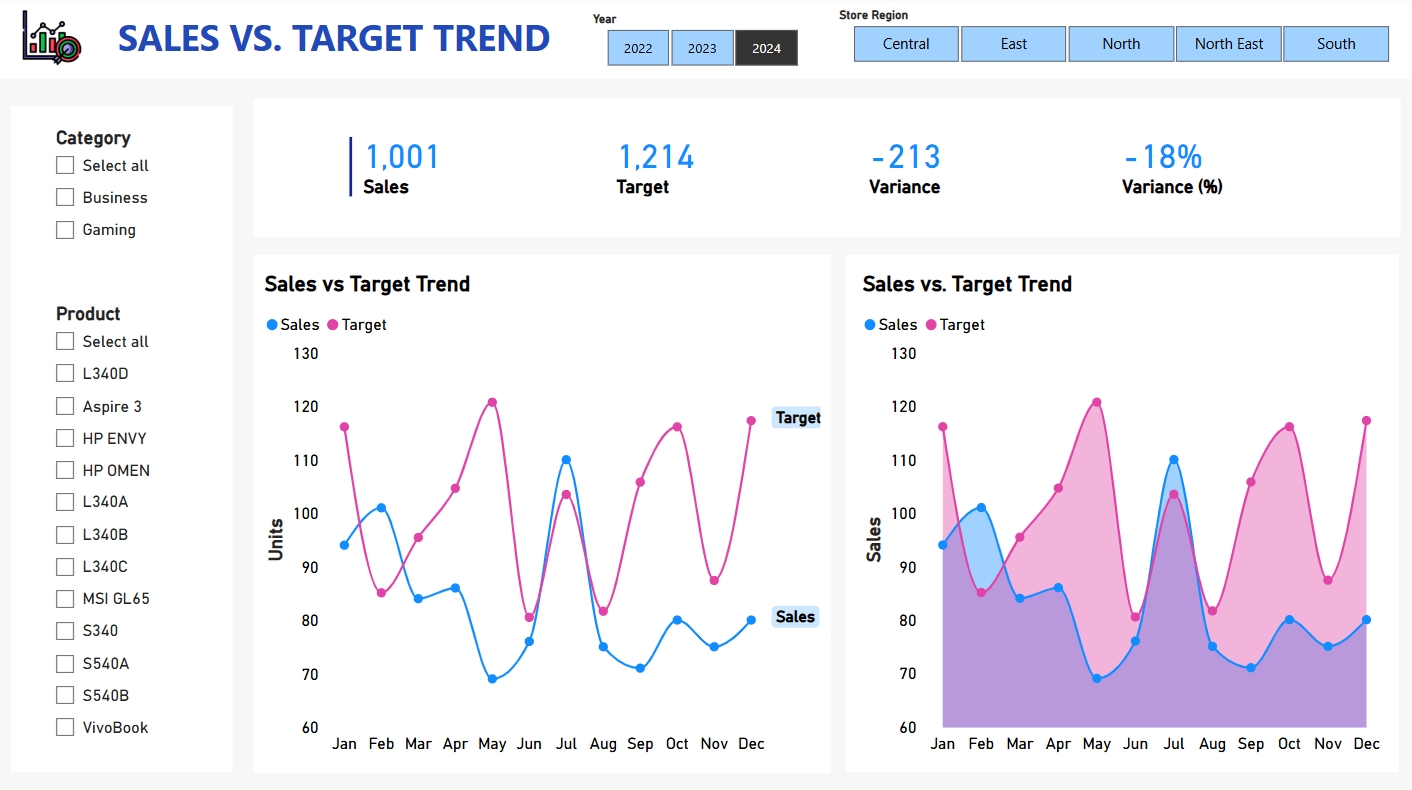Click the 1,001 Sales KPI value
Image resolution: width=1412 pixels, height=790 pixels.
click(x=402, y=157)
